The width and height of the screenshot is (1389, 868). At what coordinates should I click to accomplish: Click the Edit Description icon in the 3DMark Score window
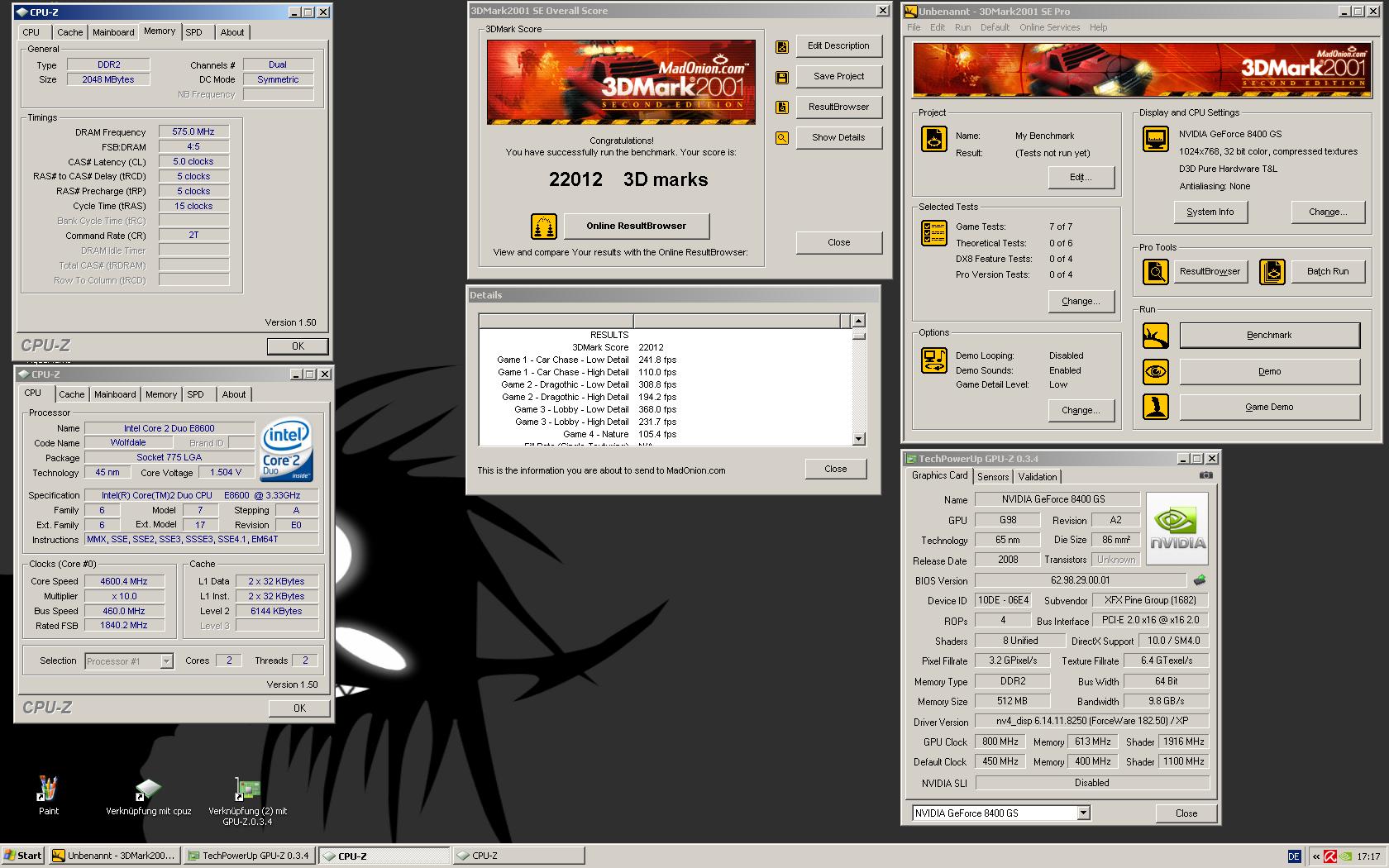[781, 47]
